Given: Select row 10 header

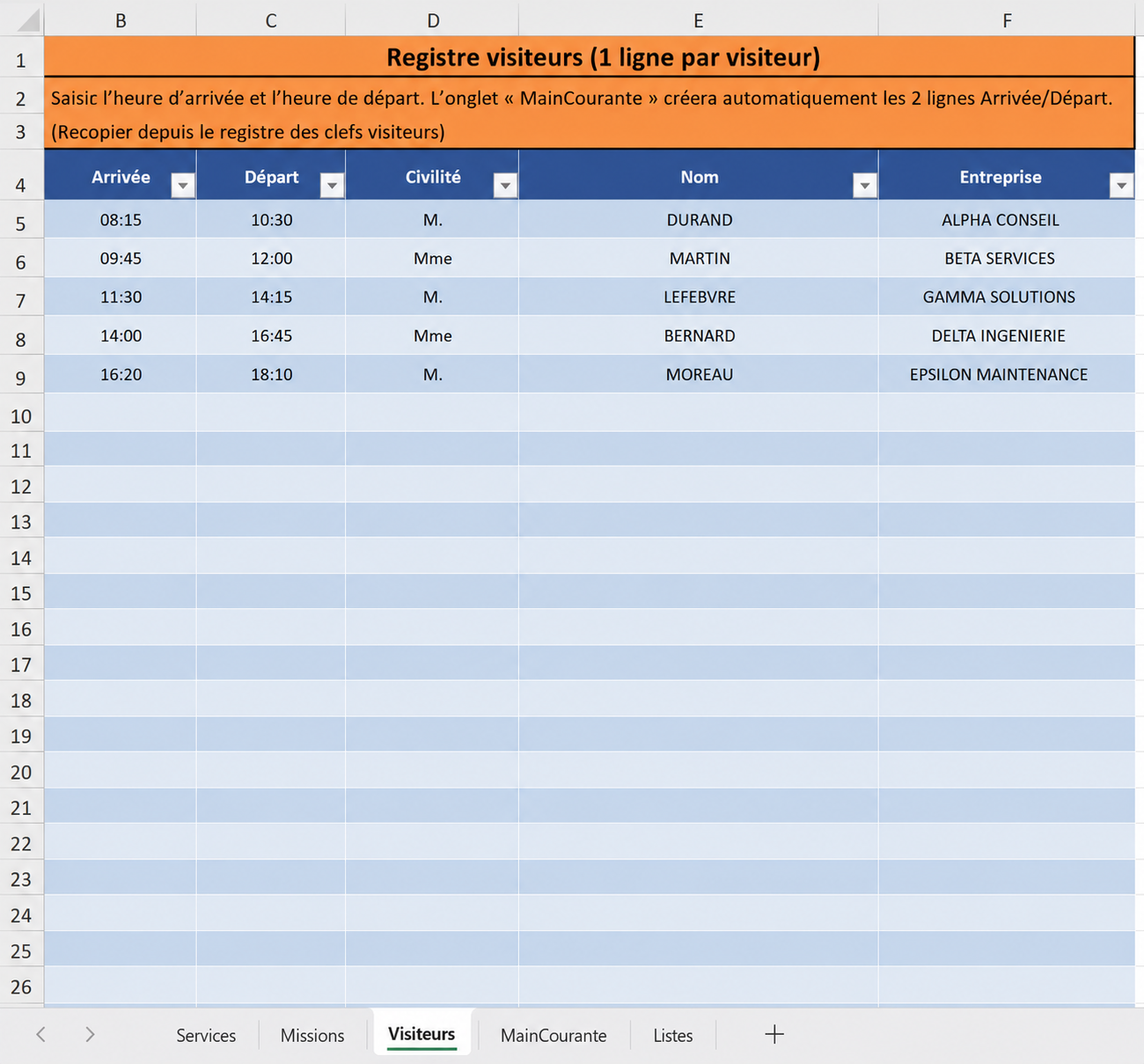Looking at the screenshot, I should click(x=21, y=415).
